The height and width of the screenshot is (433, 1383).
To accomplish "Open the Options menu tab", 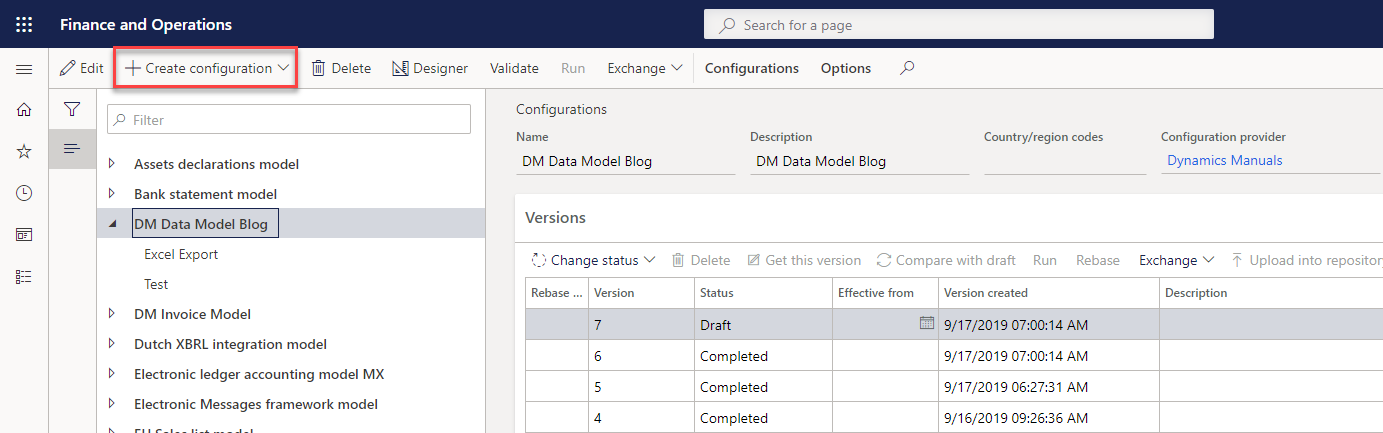I will [845, 68].
